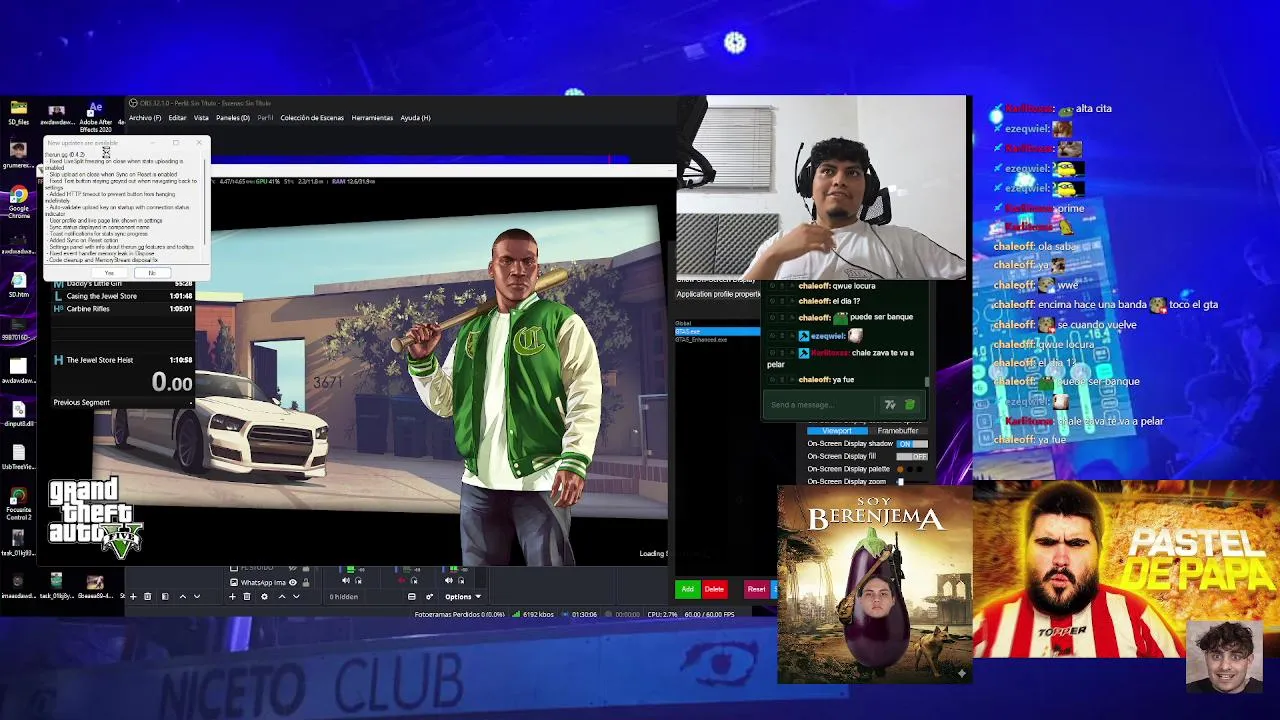
Task: Open the Editar menu in OBS
Action: click(177, 118)
